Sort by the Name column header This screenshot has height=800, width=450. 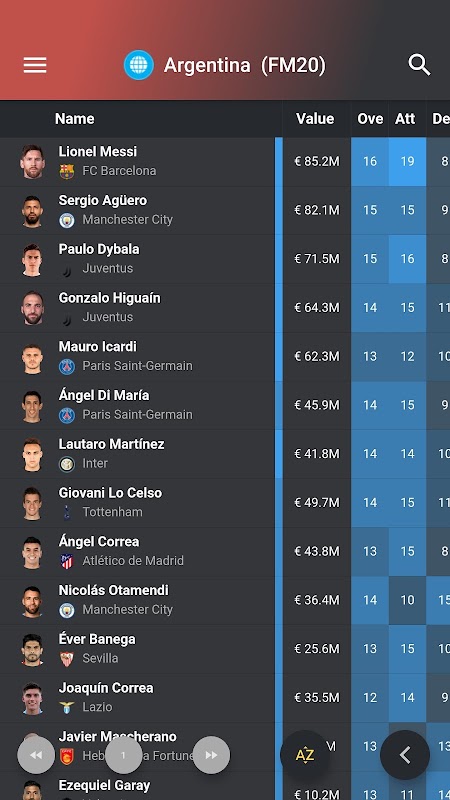pyautogui.click(x=74, y=119)
